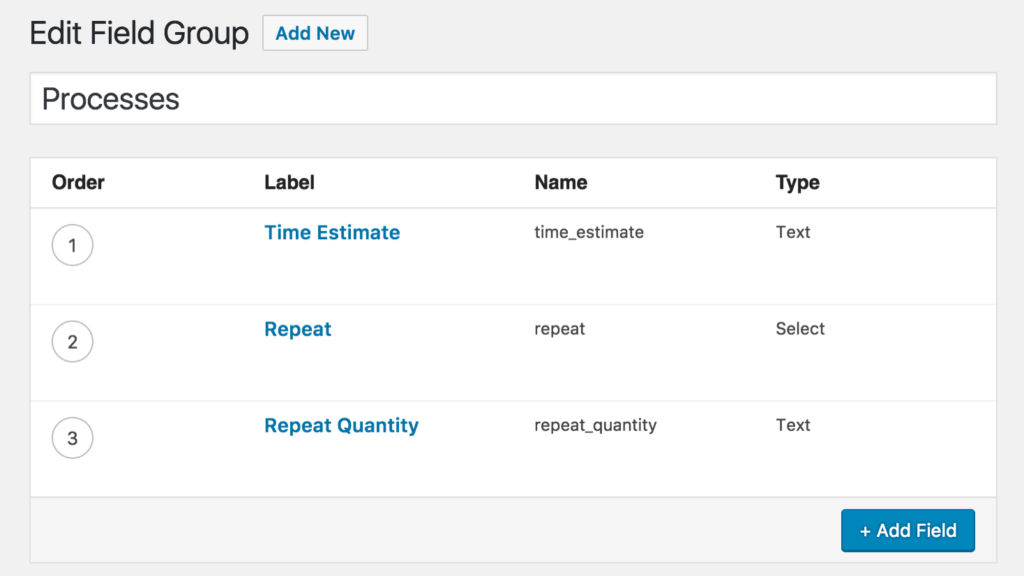Screen dimensions: 1024x576
Task: Click the Select type in Repeat row
Action: pos(800,329)
